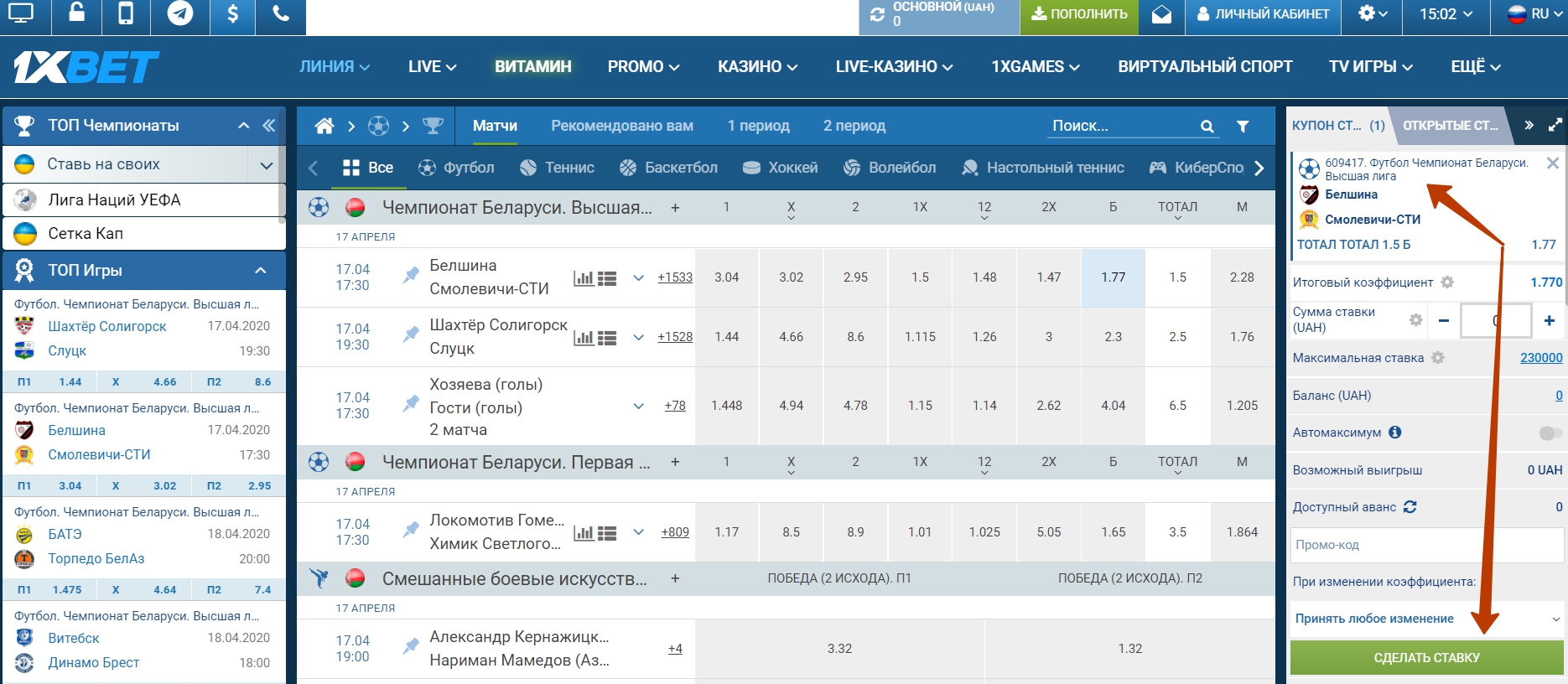The height and width of the screenshot is (684, 1568).
Task: Switch to Рекомендовано вам tab
Action: click(x=622, y=126)
